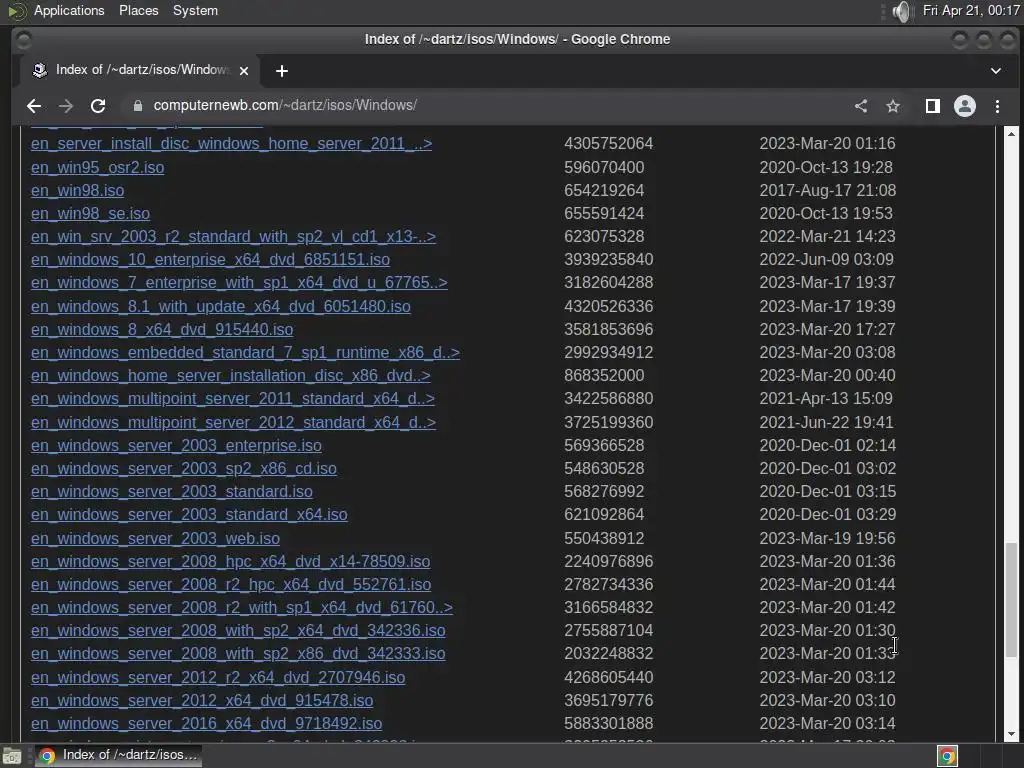Click date 2022-Jun-09 03:09
Viewport: 1024px width, 768px height.
826,259
